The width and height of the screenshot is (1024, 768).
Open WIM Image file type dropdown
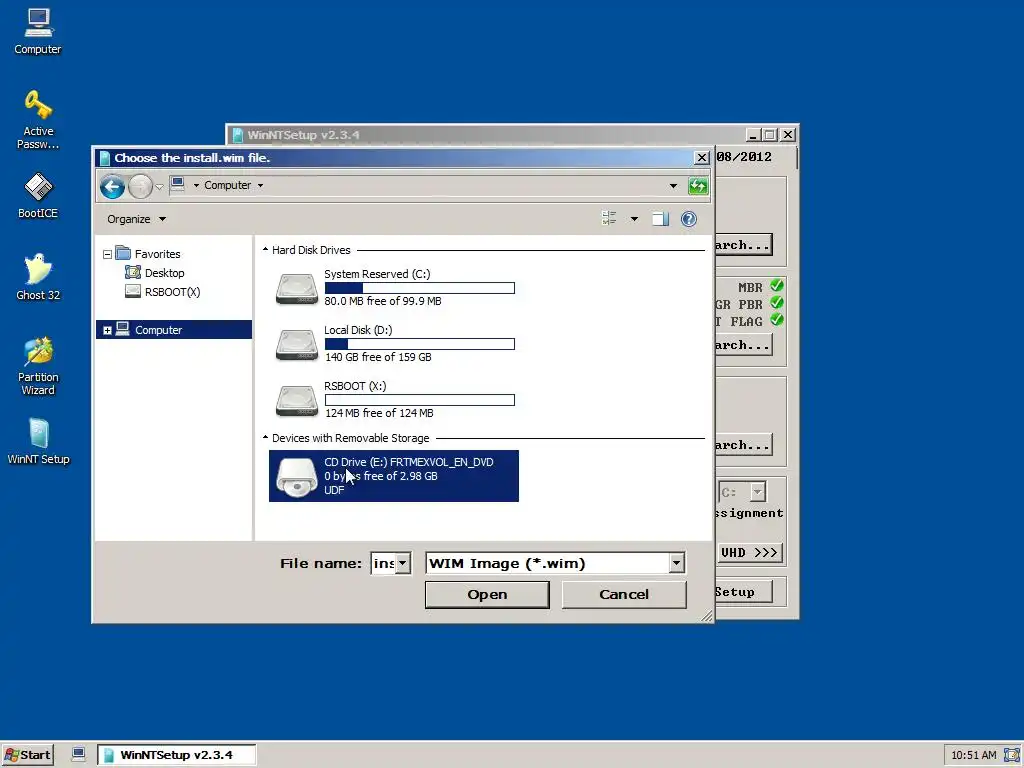(x=677, y=563)
